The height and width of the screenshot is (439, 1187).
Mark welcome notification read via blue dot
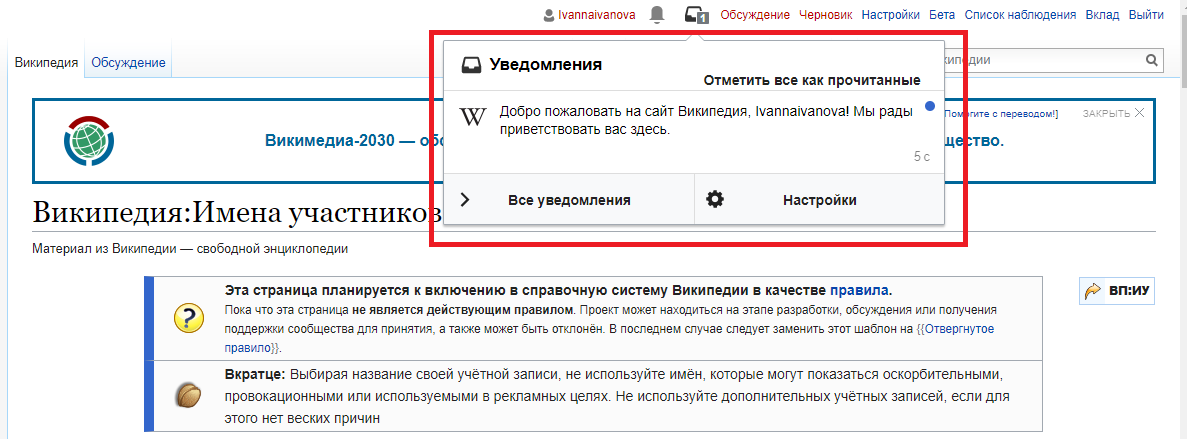click(930, 106)
